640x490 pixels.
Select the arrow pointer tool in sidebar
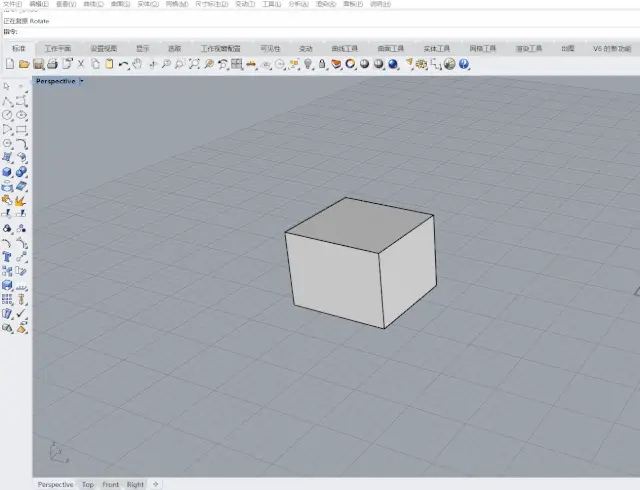pyautogui.click(x=7, y=87)
